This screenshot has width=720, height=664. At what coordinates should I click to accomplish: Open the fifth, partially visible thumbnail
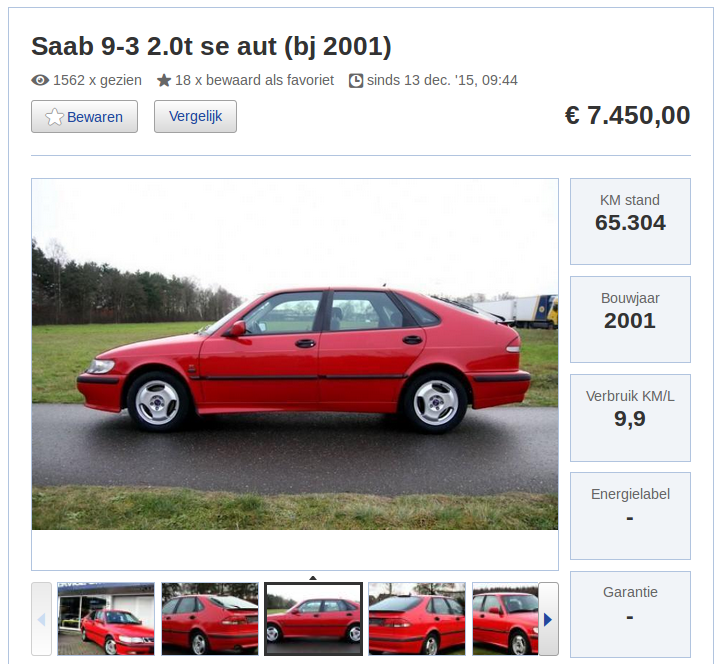point(505,619)
